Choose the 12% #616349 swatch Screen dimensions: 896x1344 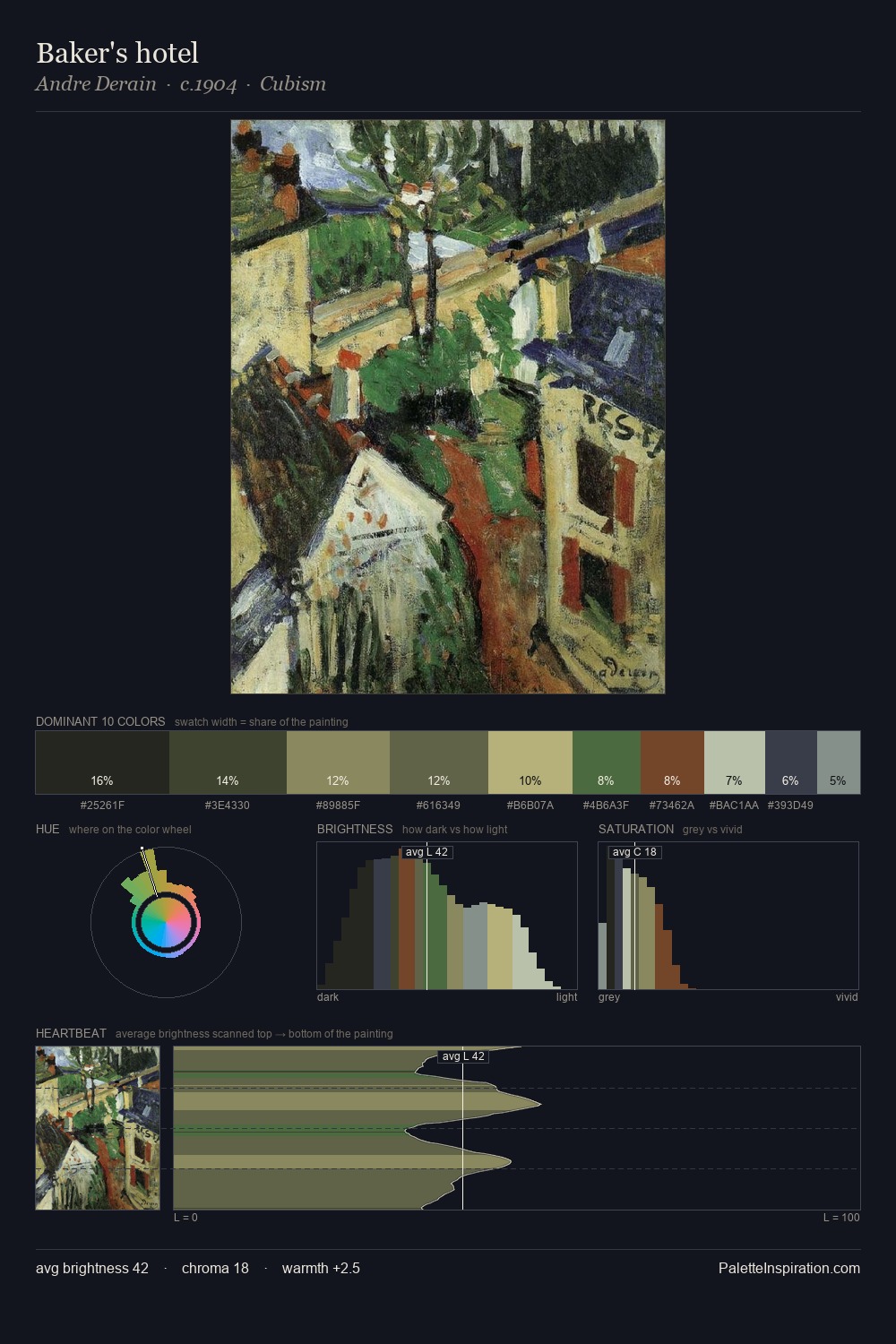coord(439,762)
